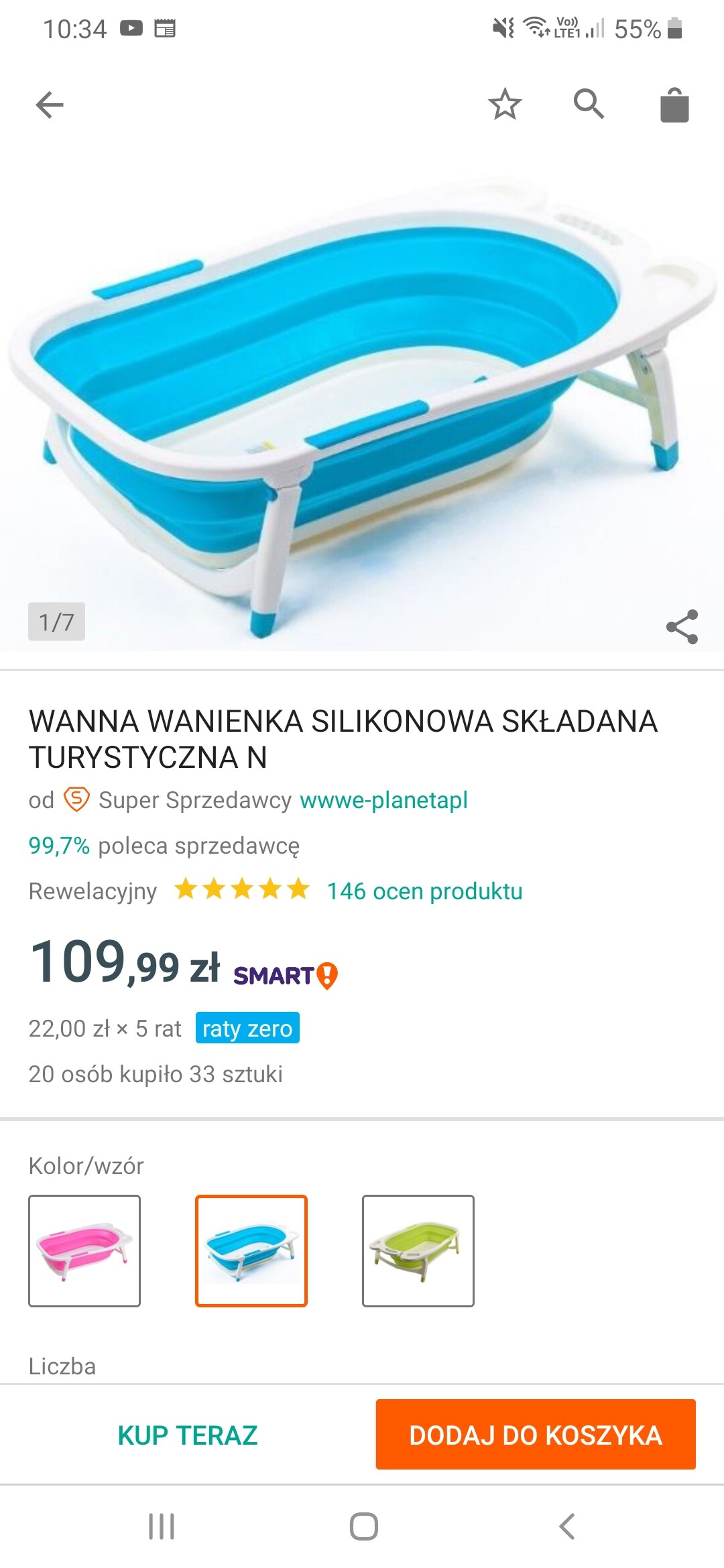Tap the back arrow icon
Viewport: 724px width, 1568px height.
[x=50, y=105]
